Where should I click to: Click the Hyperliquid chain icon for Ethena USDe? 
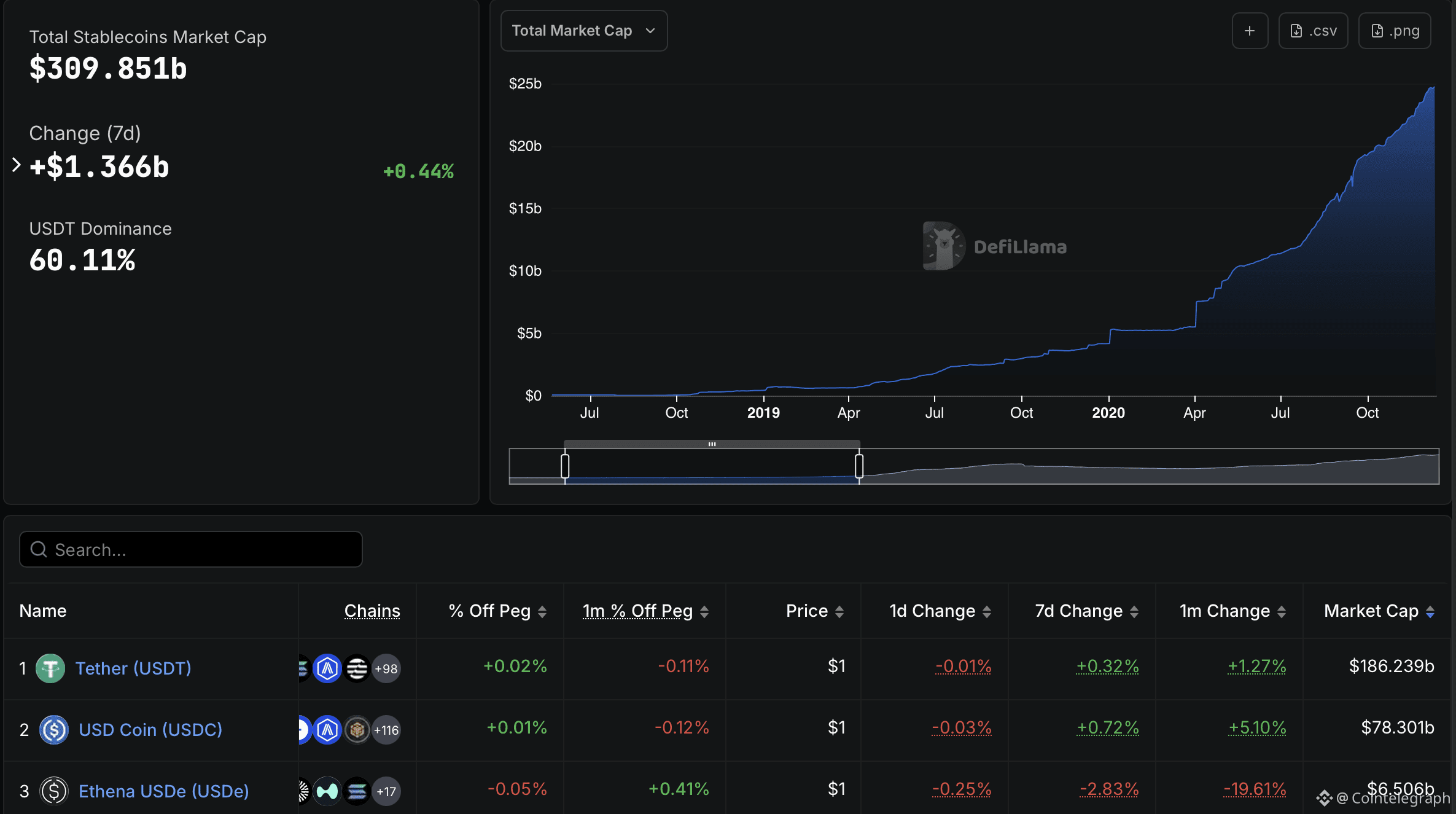(x=327, y=791)
